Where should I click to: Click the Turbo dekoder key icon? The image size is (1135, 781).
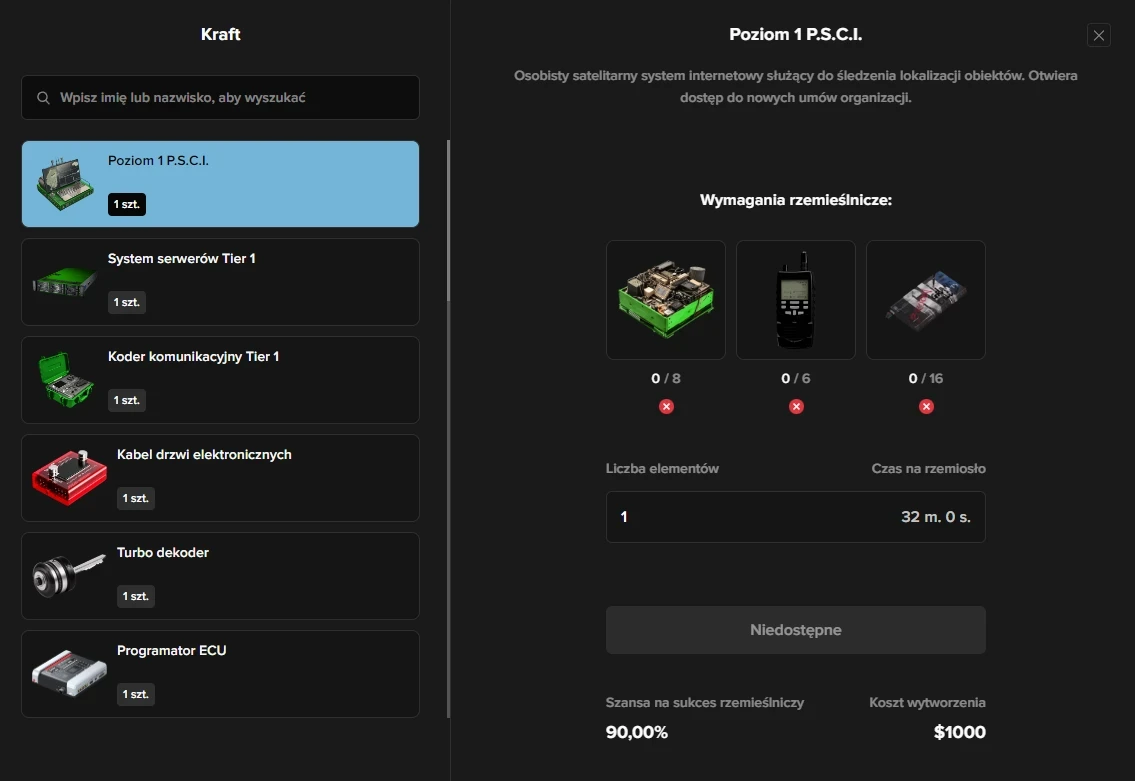click(68, 576)
